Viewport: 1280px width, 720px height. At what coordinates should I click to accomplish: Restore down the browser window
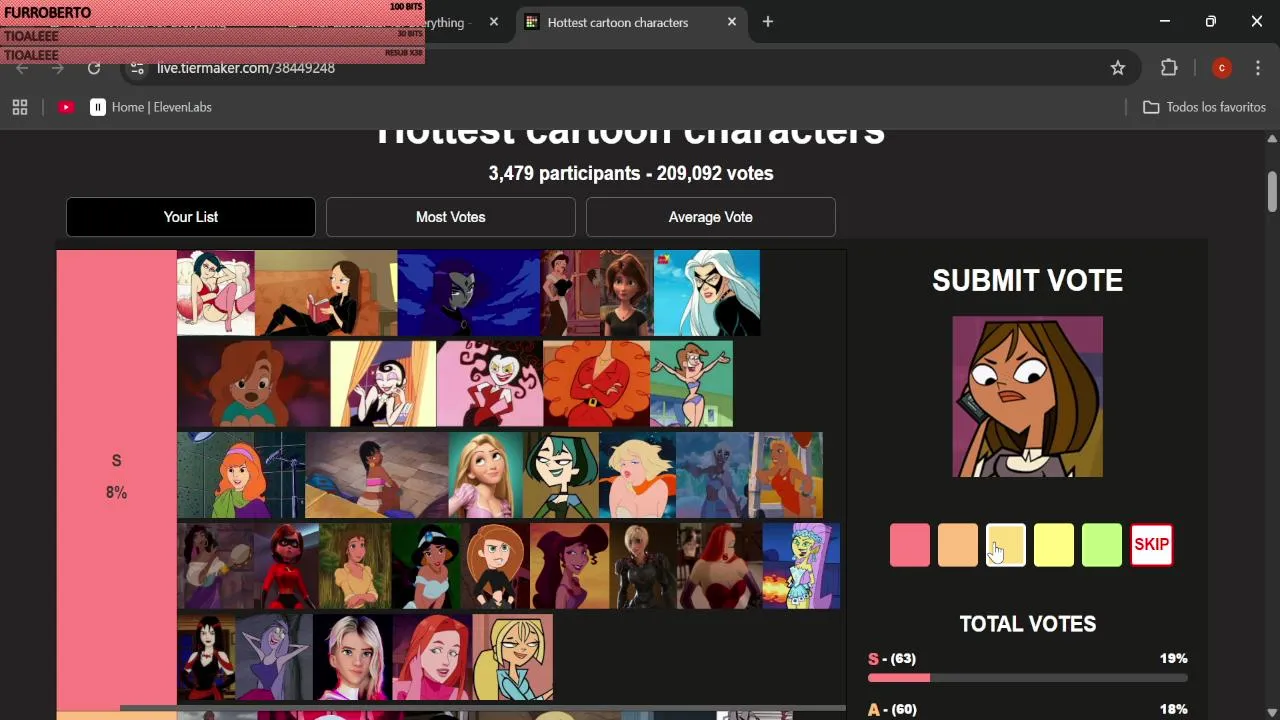pos(1211,22)
